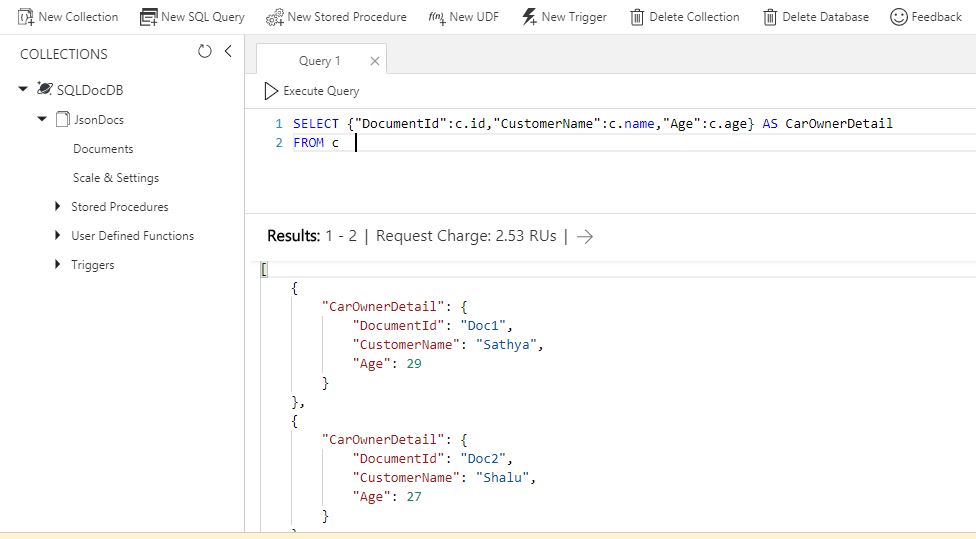Click the COLLECTIONS panel heading
Screen dimensions: 976x539
click(63, 55)
